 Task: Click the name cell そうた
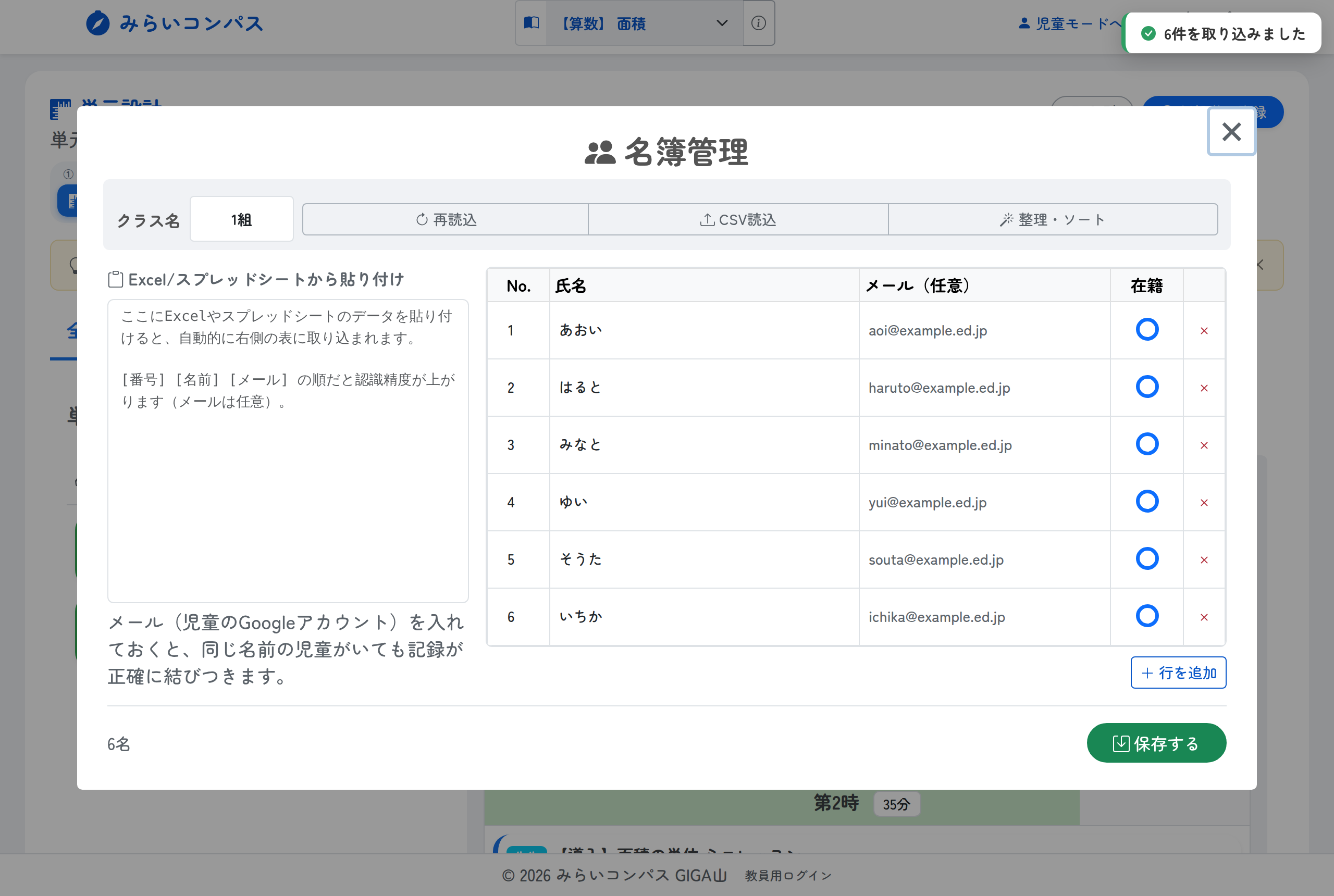(x=704, y=559)
